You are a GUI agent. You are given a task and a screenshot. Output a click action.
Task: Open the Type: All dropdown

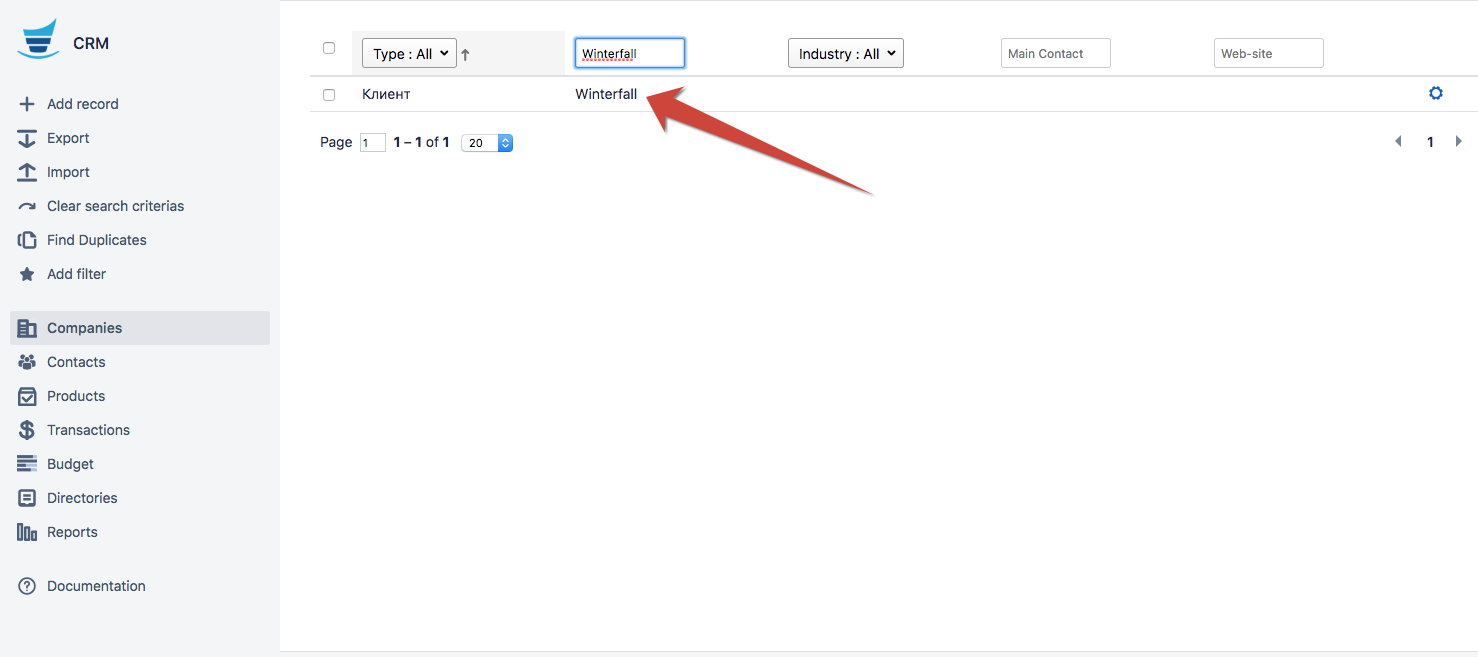coord(409,54)
